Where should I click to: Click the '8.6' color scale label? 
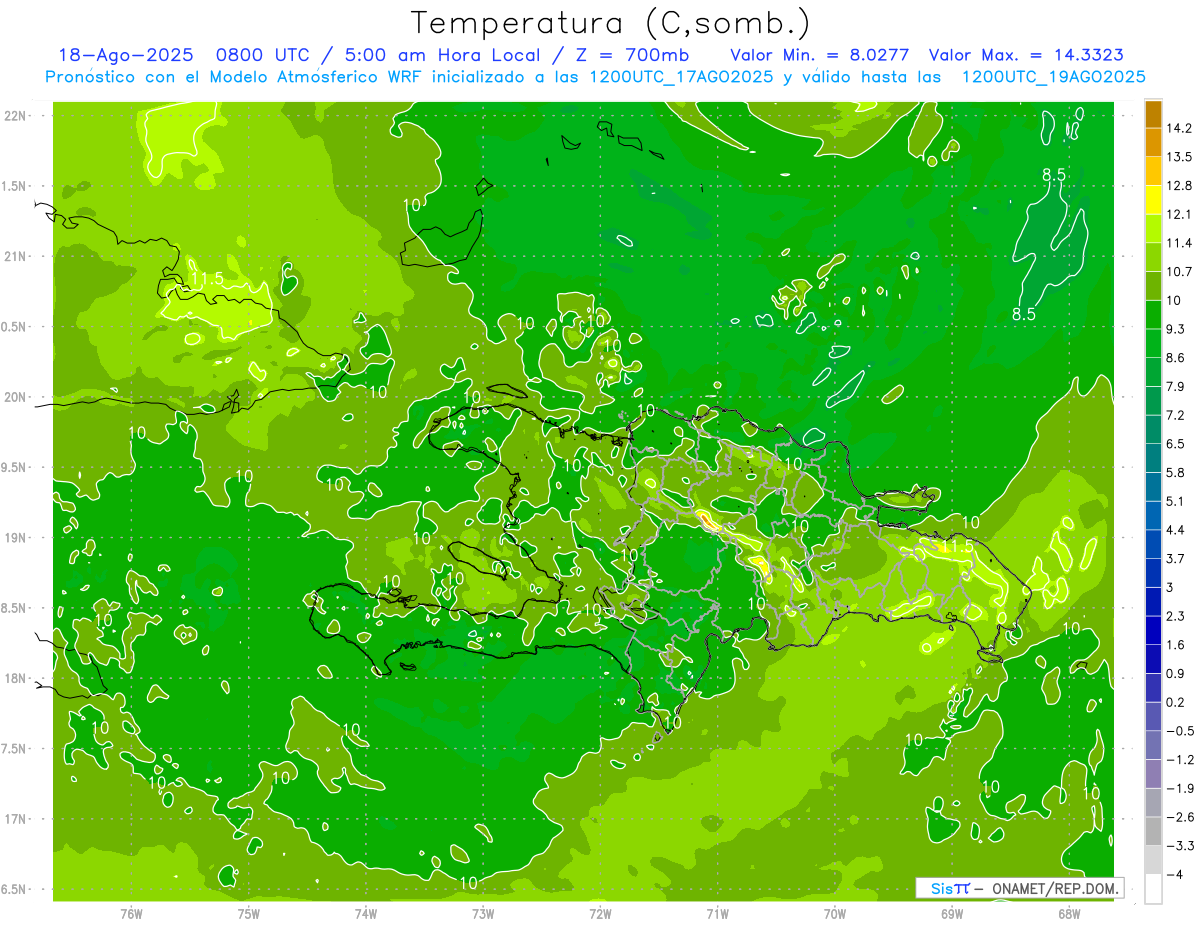1177,358
